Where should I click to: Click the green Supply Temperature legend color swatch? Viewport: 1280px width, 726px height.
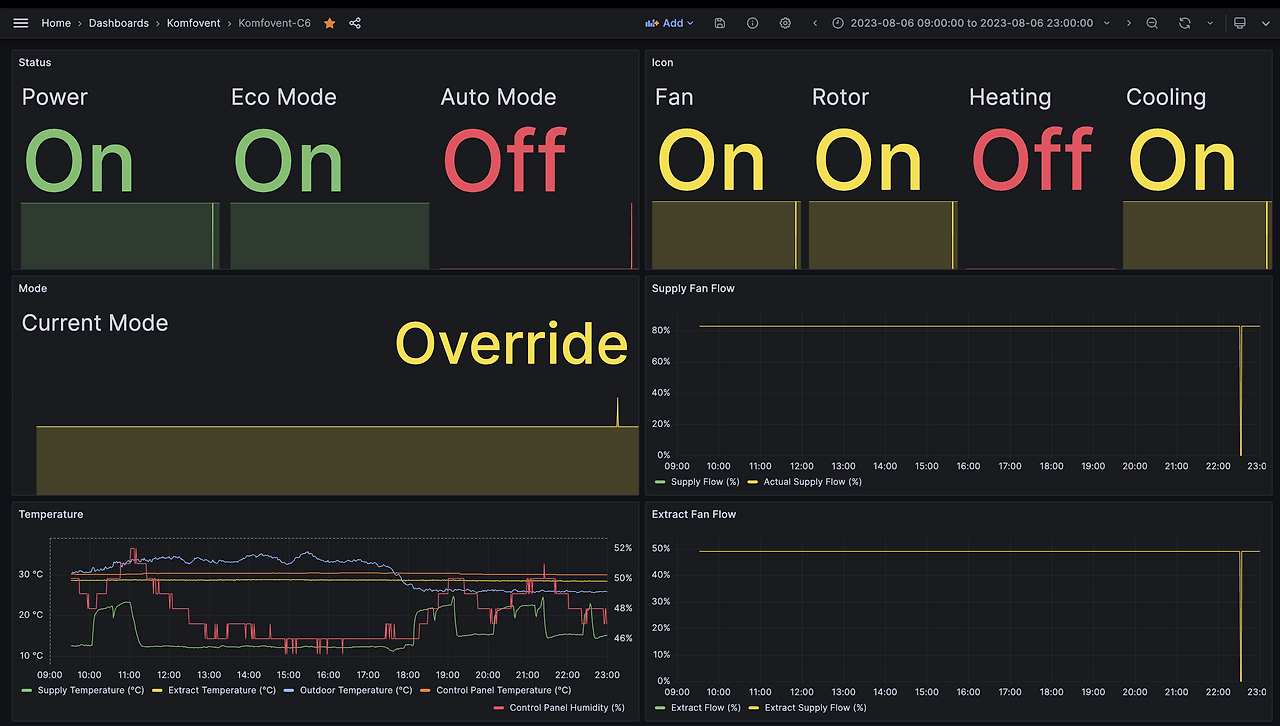click(x=27, y=690)
